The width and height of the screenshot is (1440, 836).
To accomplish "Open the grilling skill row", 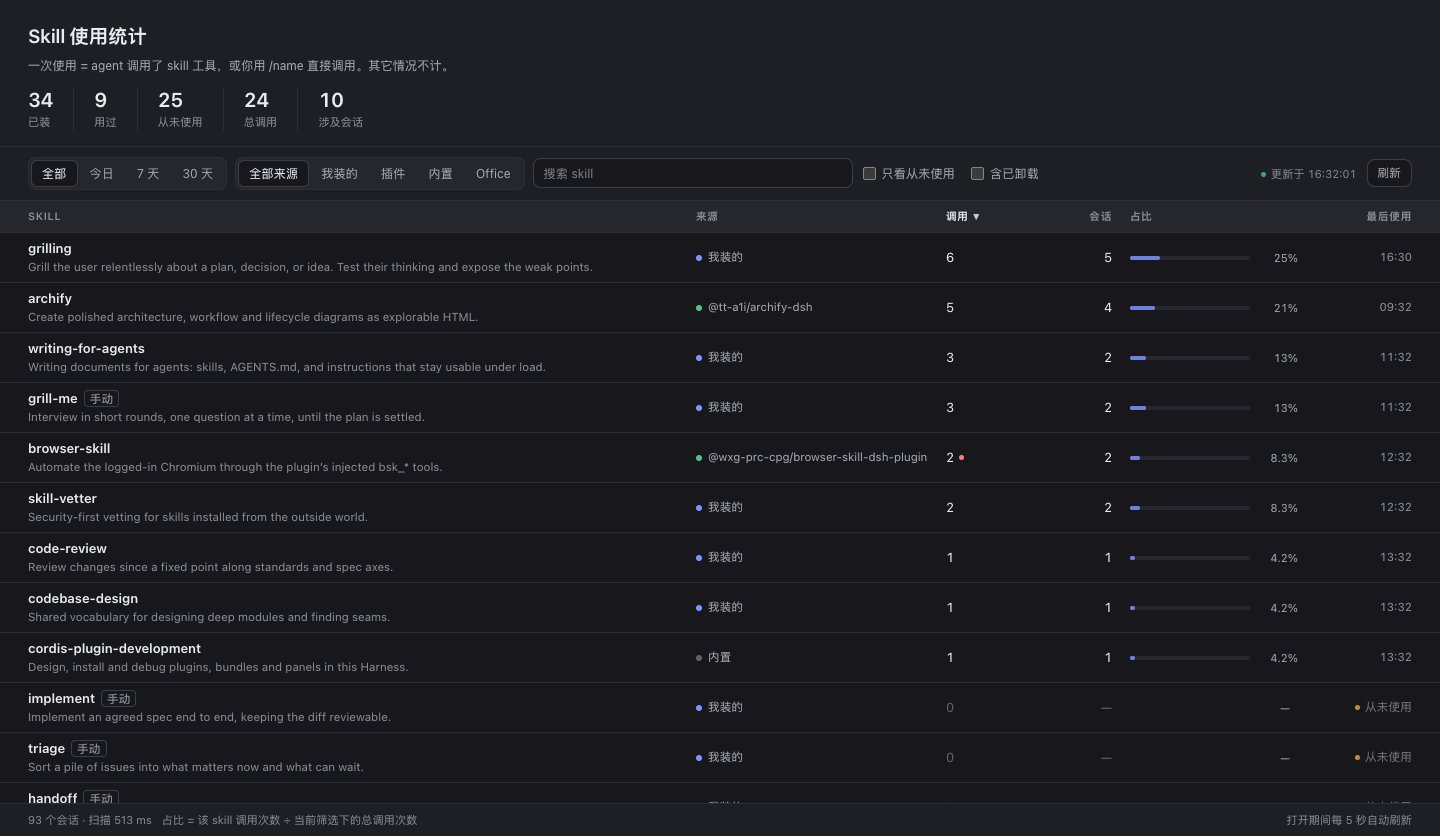I will [720, 257].
